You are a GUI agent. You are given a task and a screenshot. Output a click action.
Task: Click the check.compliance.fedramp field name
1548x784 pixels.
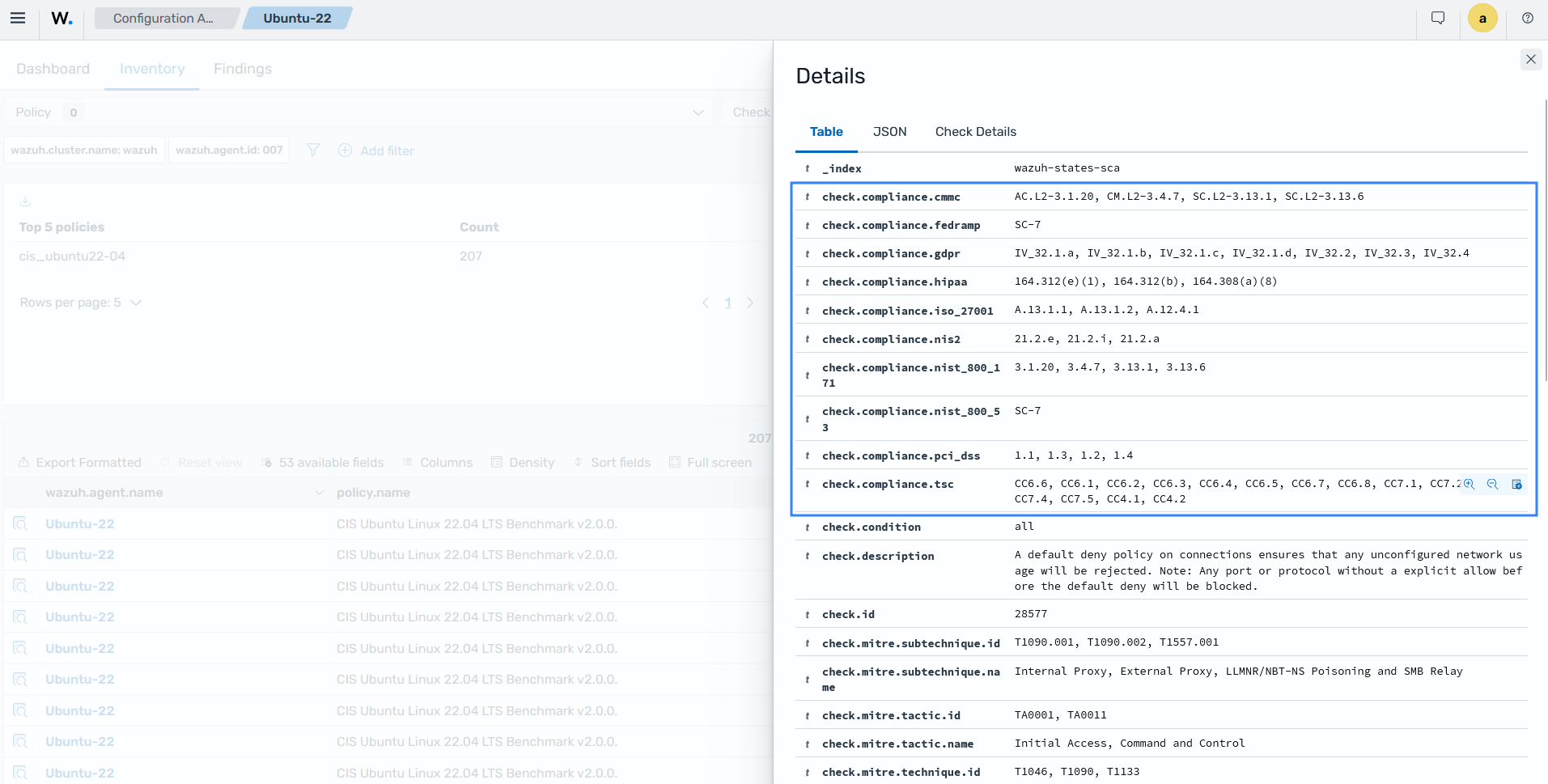[901, 225]
